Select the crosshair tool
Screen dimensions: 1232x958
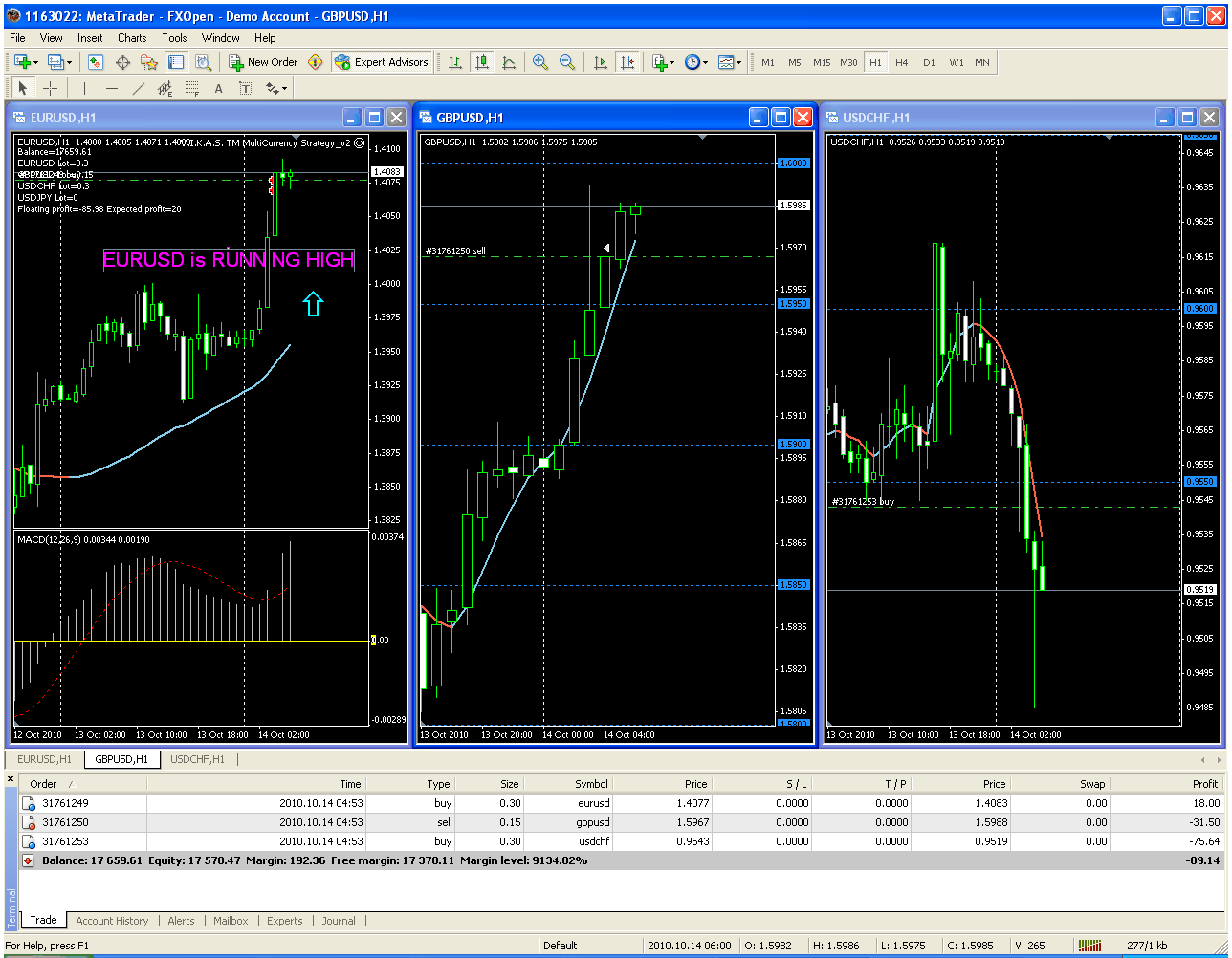pyautogui.click(x=51, y=88)
